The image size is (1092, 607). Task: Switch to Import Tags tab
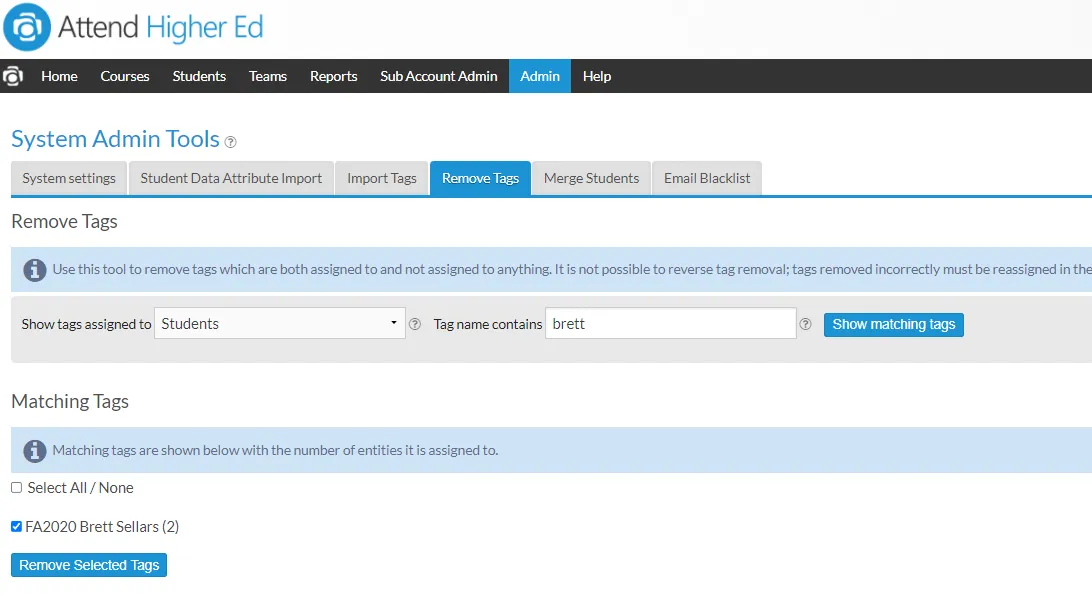coord(382,178)
